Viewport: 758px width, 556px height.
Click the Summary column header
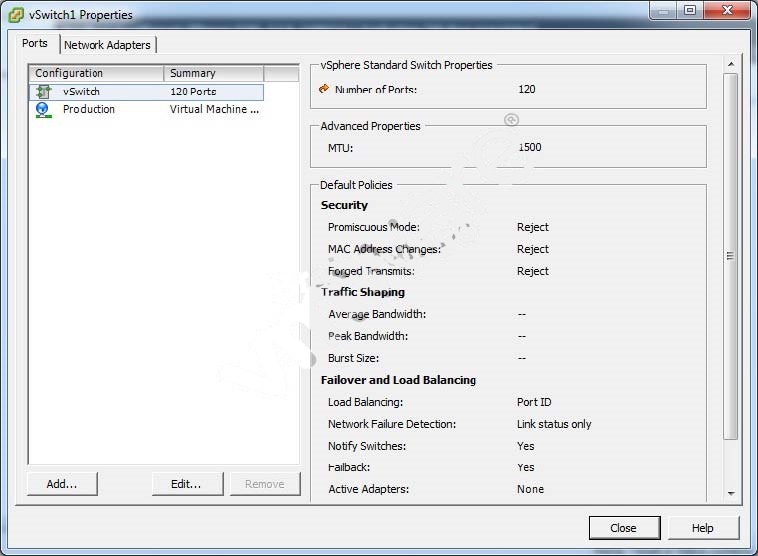click(214, 73)
